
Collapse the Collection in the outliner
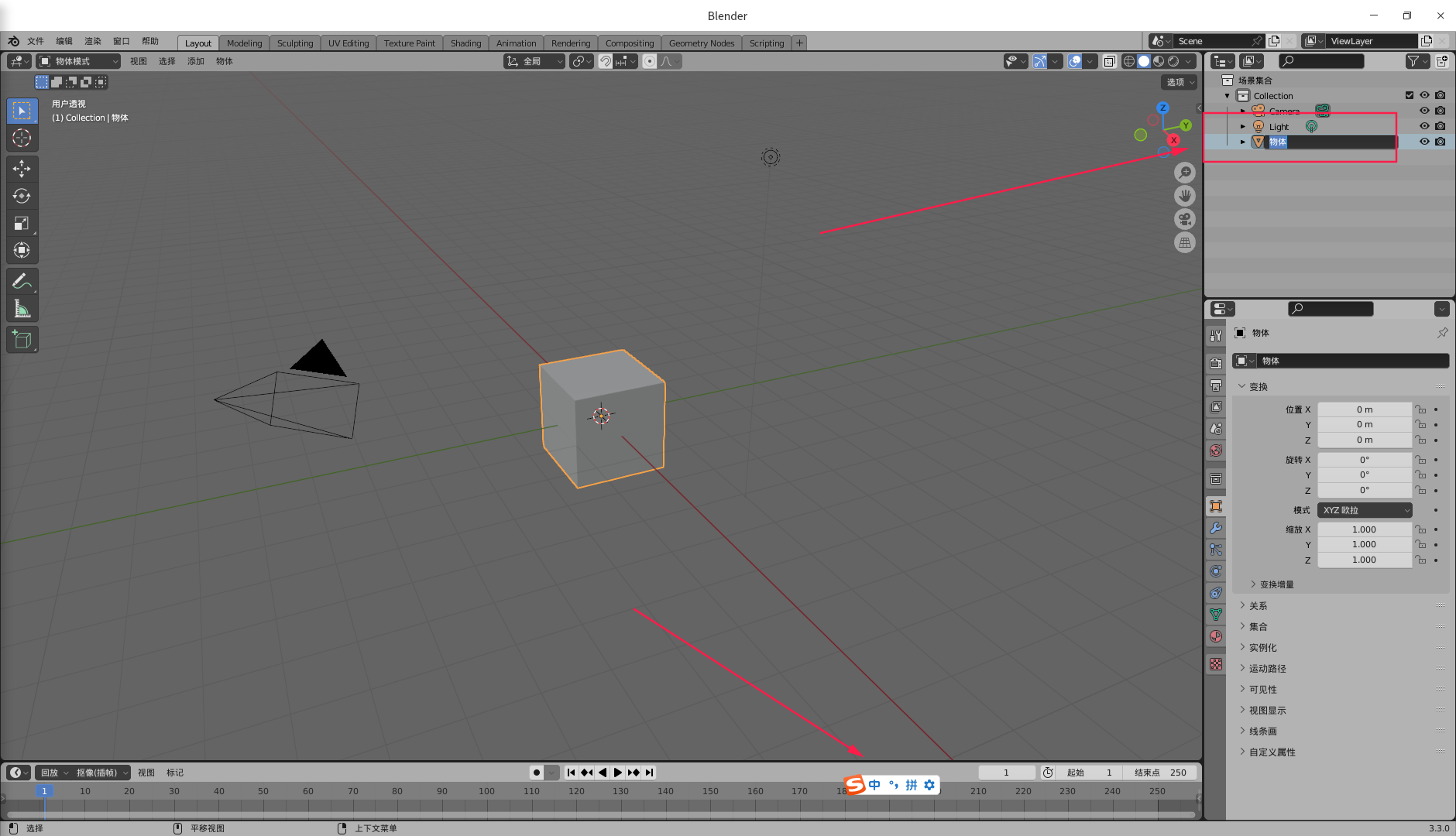tap(1228, 95)
